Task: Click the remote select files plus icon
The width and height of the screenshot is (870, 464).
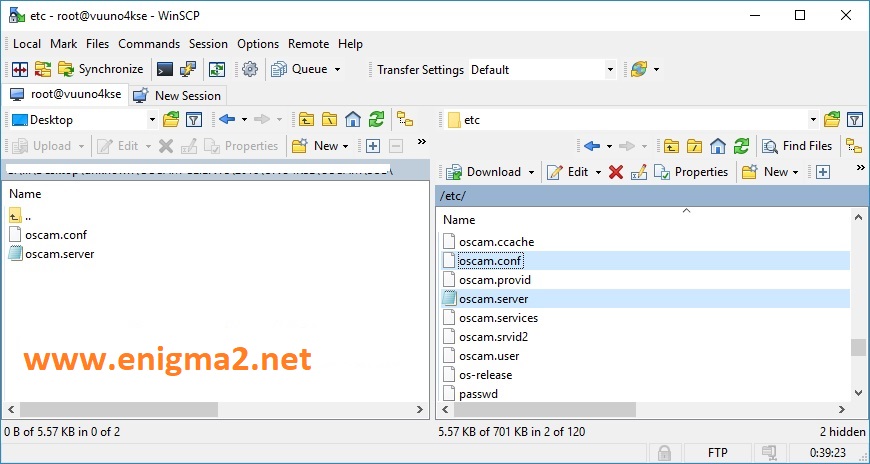Action: pos(823,172)
